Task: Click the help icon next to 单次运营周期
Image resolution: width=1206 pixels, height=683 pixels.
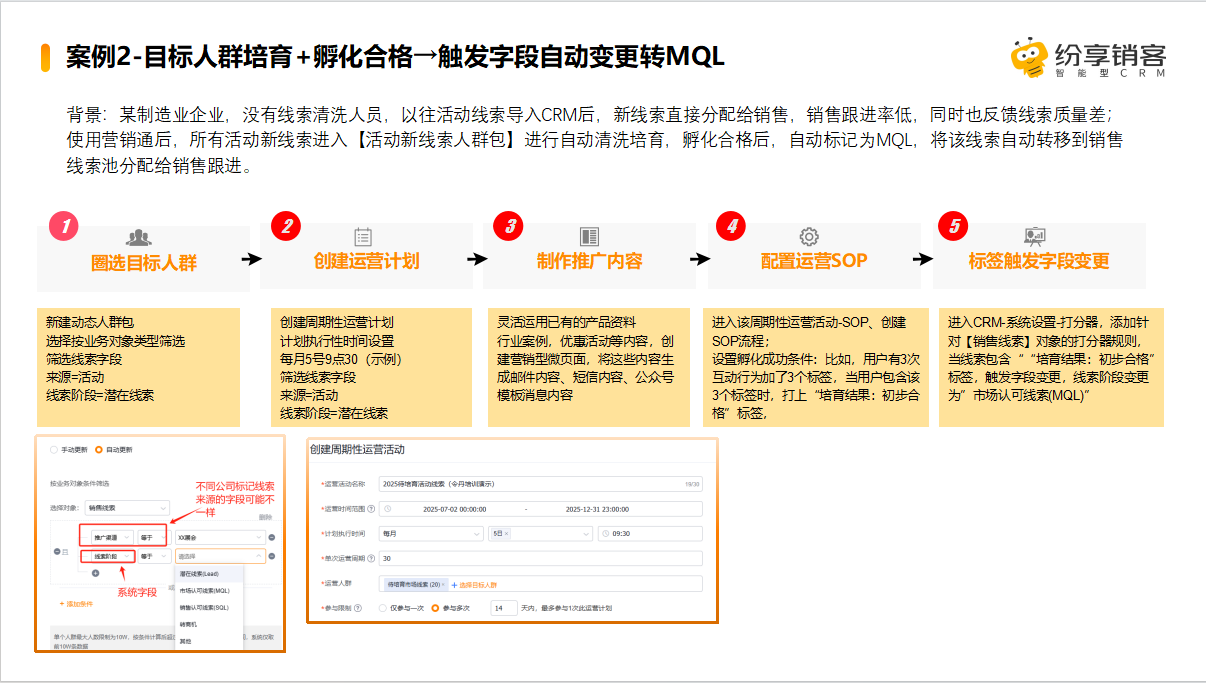Action: 371,558
